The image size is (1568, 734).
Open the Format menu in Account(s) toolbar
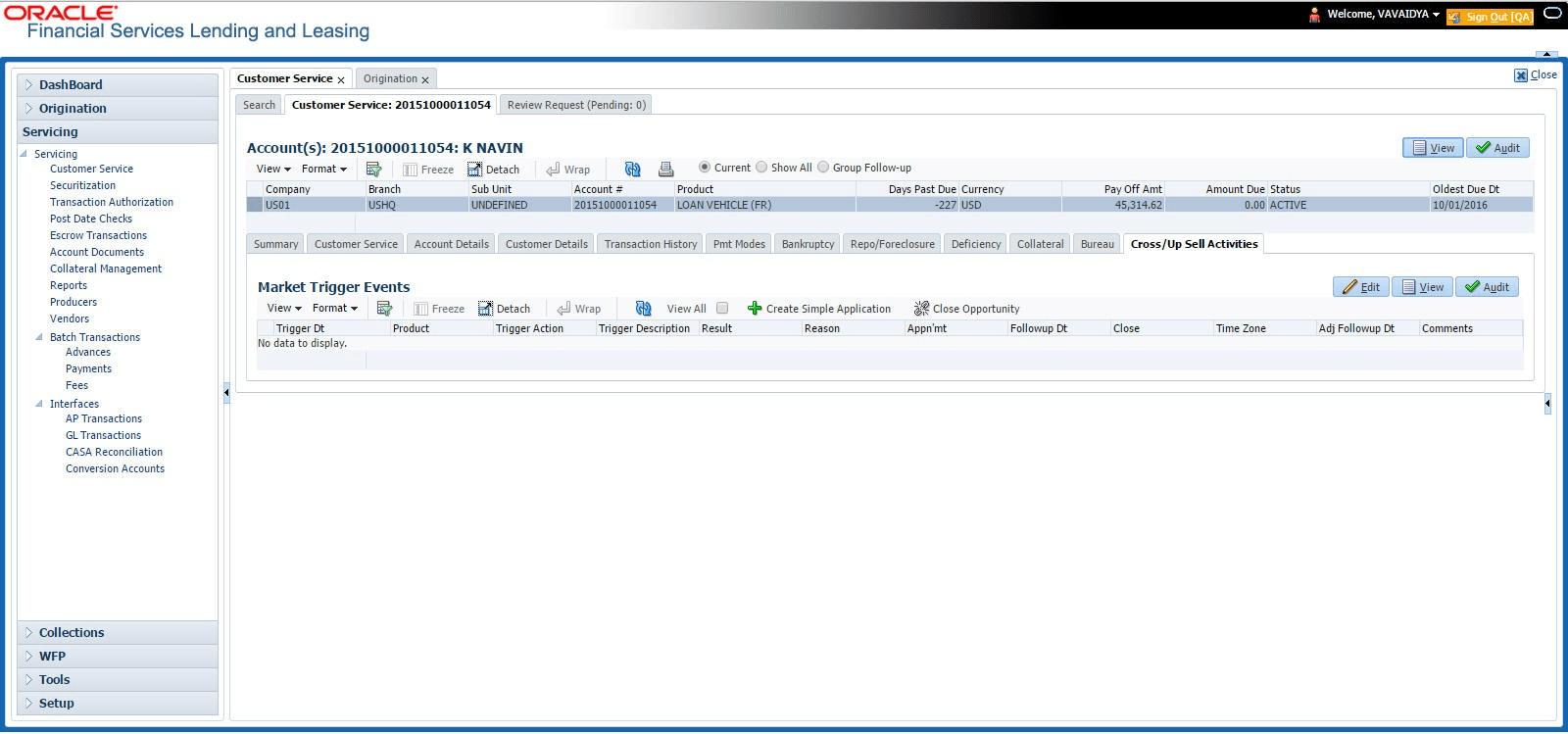pyautogui.click(x=324, y=169)
